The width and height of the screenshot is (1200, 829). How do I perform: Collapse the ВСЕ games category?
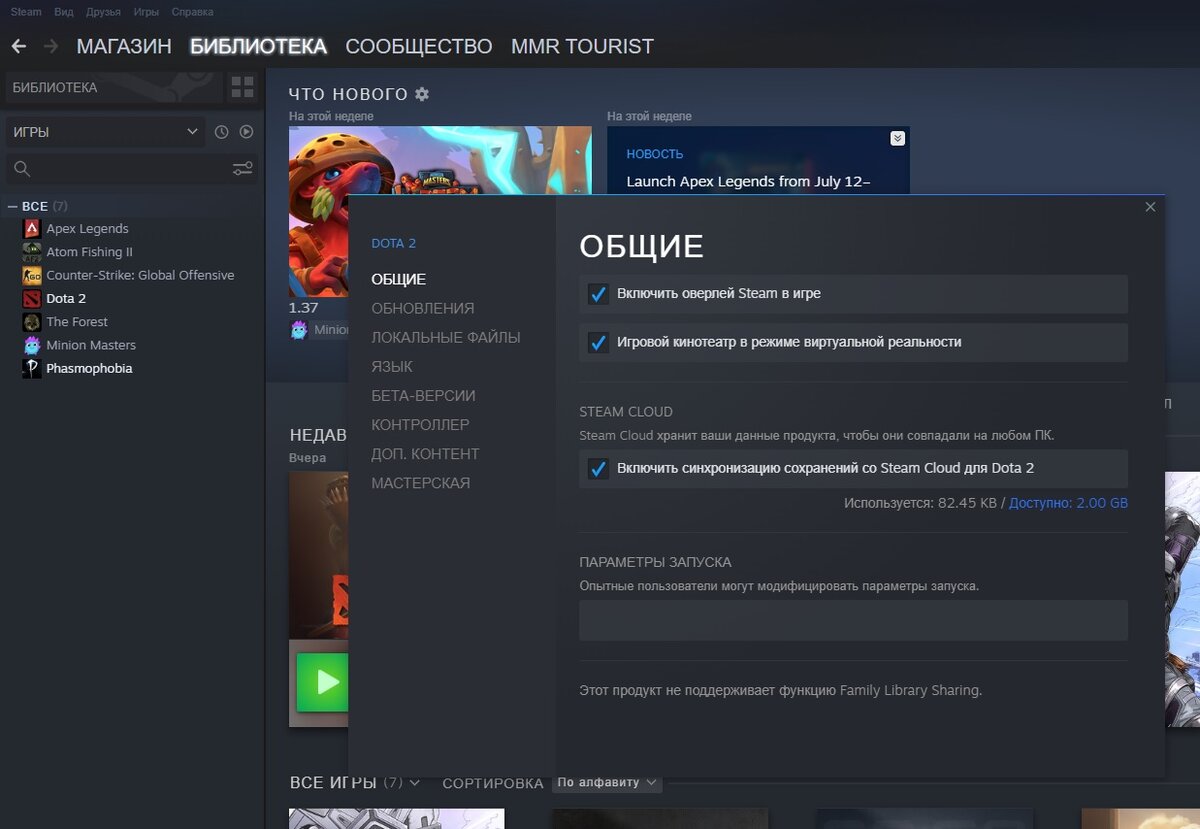pyautogui.click(x=12, y=206)
